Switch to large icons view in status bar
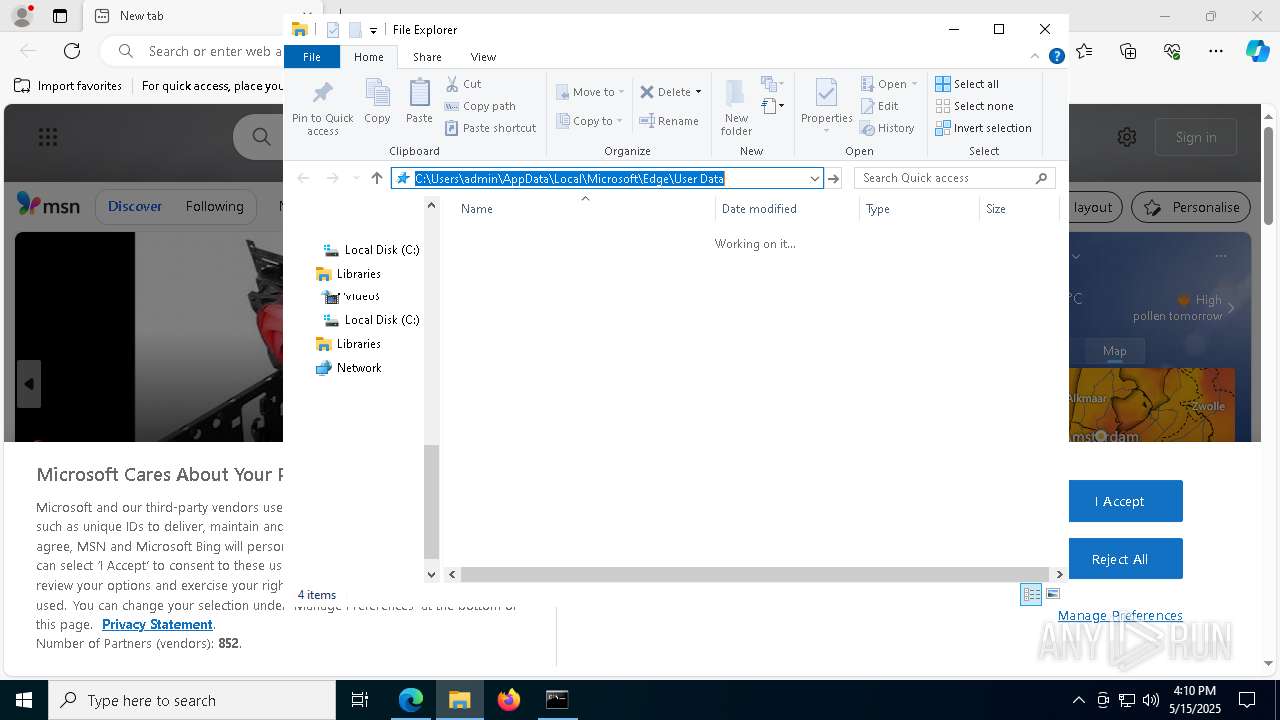1280x720 pixels. click(1053, 594)
